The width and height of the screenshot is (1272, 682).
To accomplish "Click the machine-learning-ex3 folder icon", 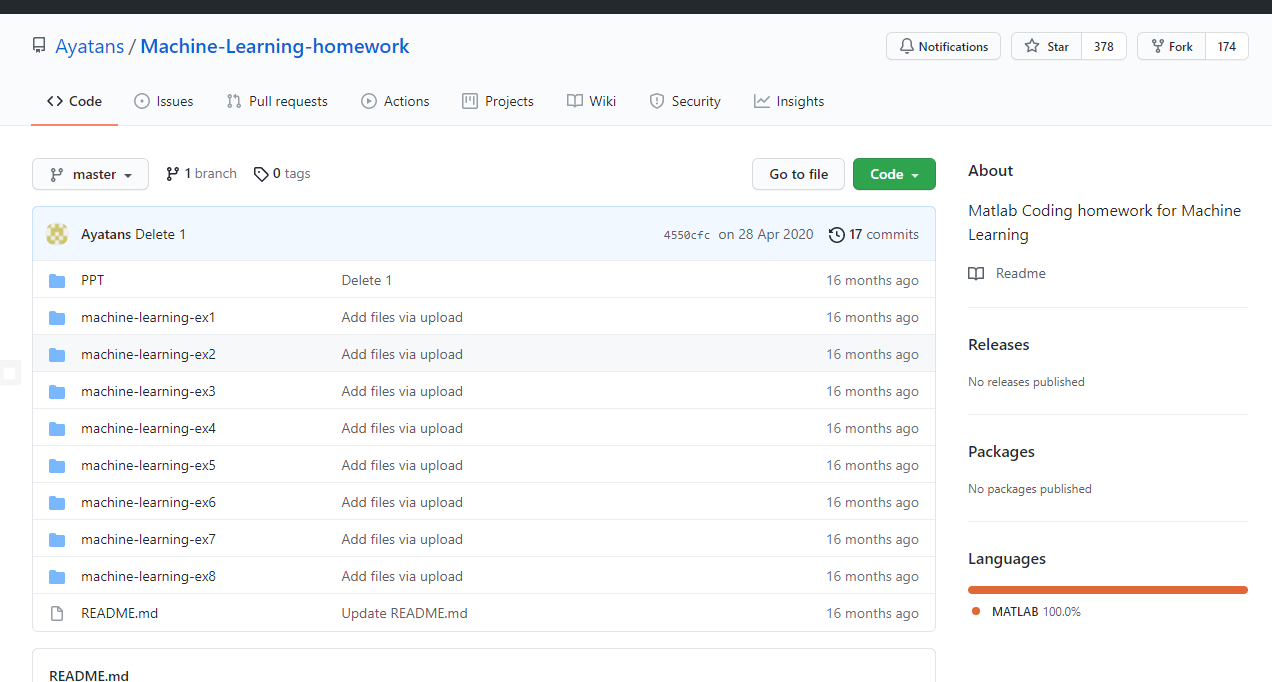I will tap(57, 392).
